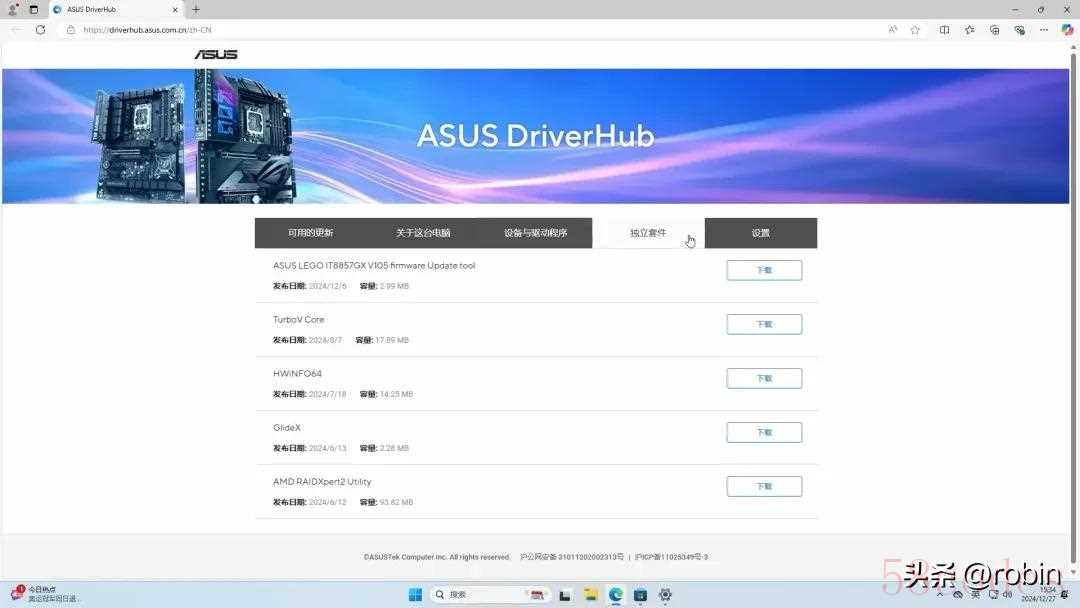Screen dimensions: 1080x608
Task: Click the 17.89 MB size value
Action: 392,340
